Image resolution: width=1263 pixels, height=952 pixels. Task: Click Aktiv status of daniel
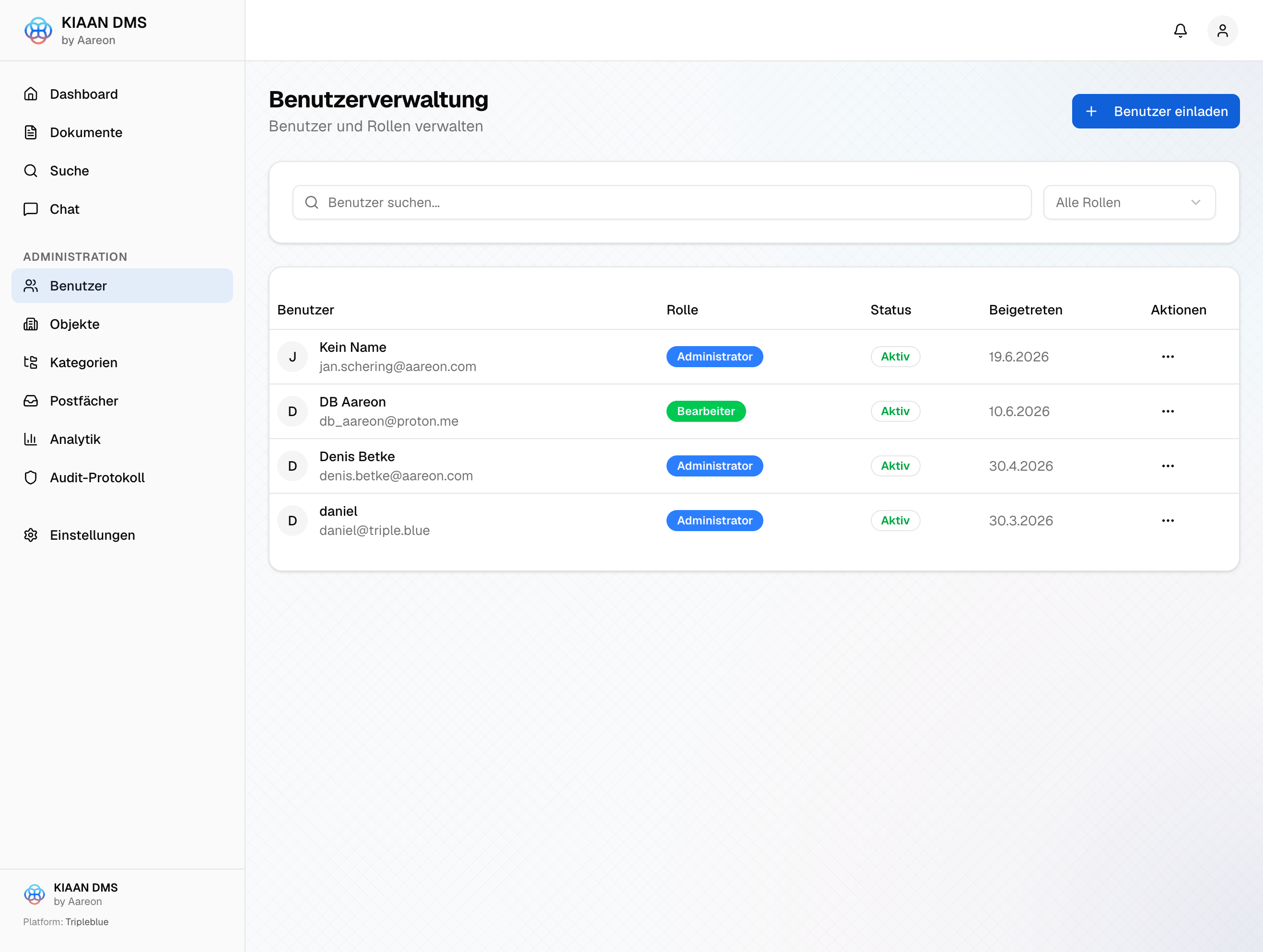click(x=895, y=521)
